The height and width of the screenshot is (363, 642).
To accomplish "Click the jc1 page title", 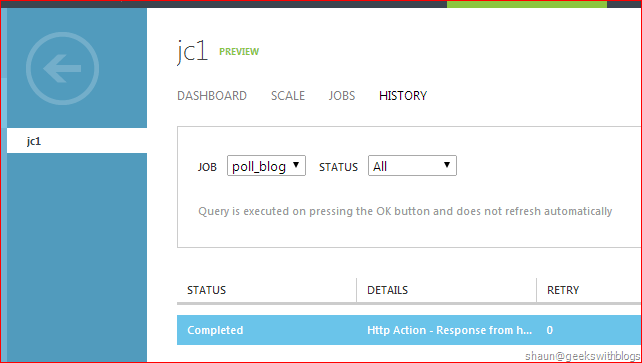I will point(192,52).
